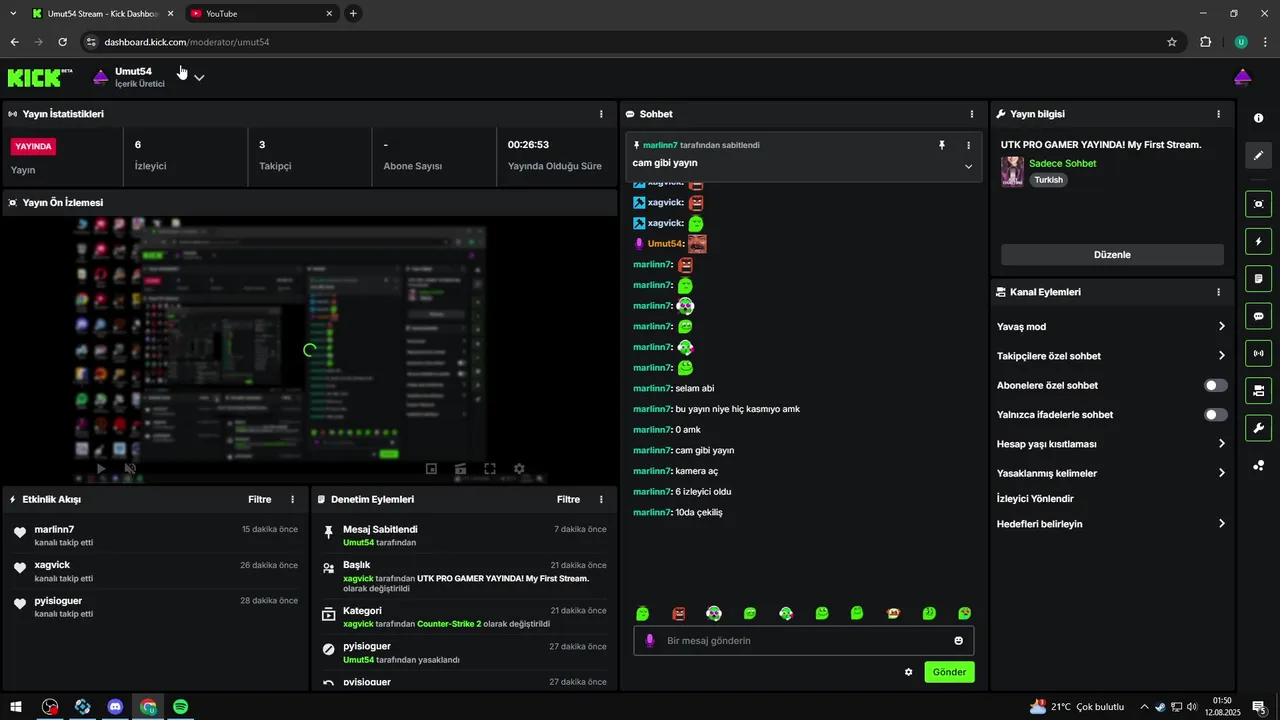Toggle the chat bubble panel icon in sidebar
The width and height of the screenshot is (1280, 720).
1258,316
